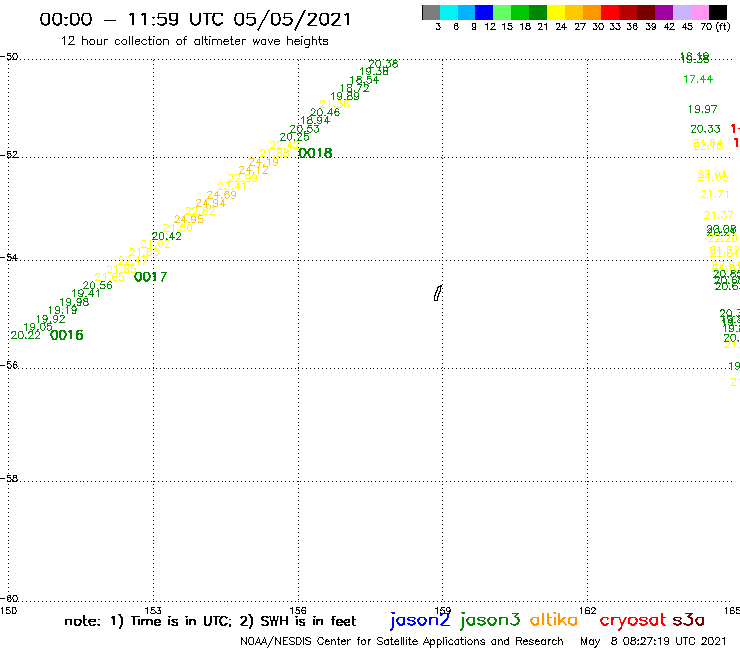The height and width of the screenshot is (650, 740).
Task: Select track label 0017
Action: click(x=151, y=277)
